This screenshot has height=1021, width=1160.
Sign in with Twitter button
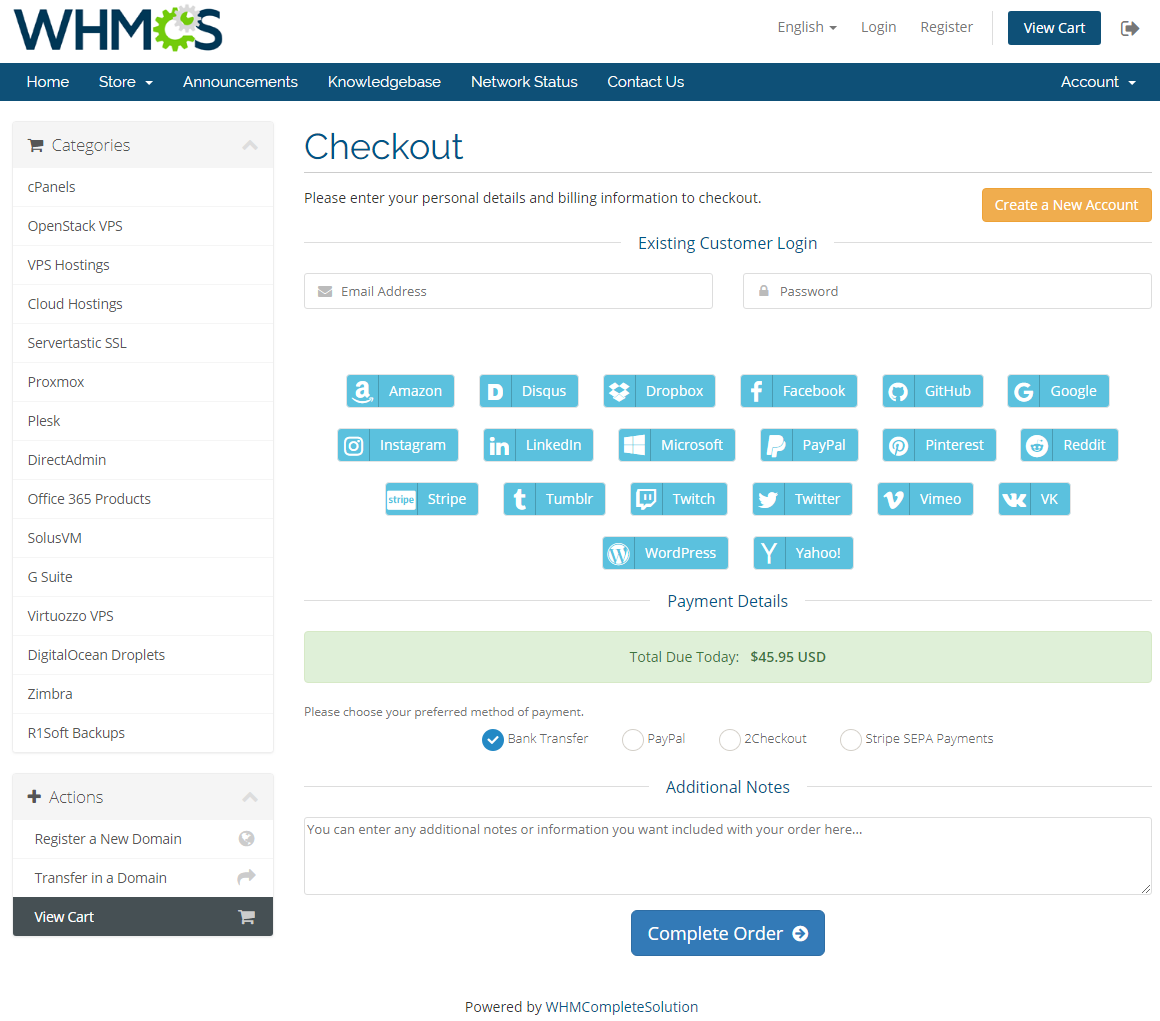[802, 499]
